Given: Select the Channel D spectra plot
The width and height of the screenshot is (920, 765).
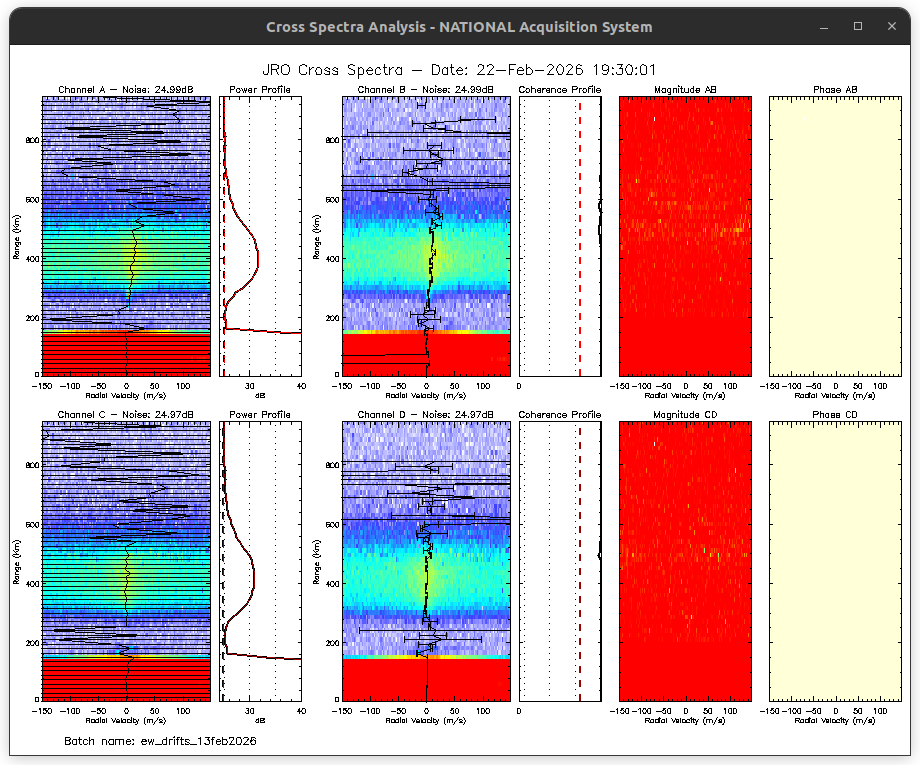Looking at the screenshot, I should click(426, 560).
